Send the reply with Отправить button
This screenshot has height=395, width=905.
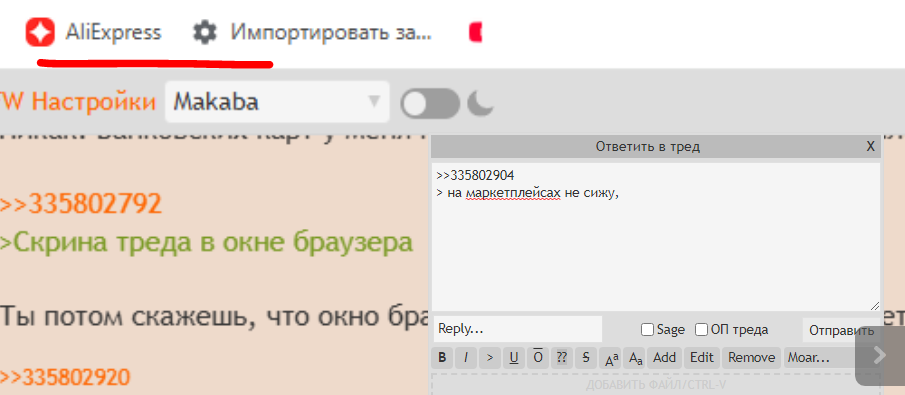click(841, 330)
